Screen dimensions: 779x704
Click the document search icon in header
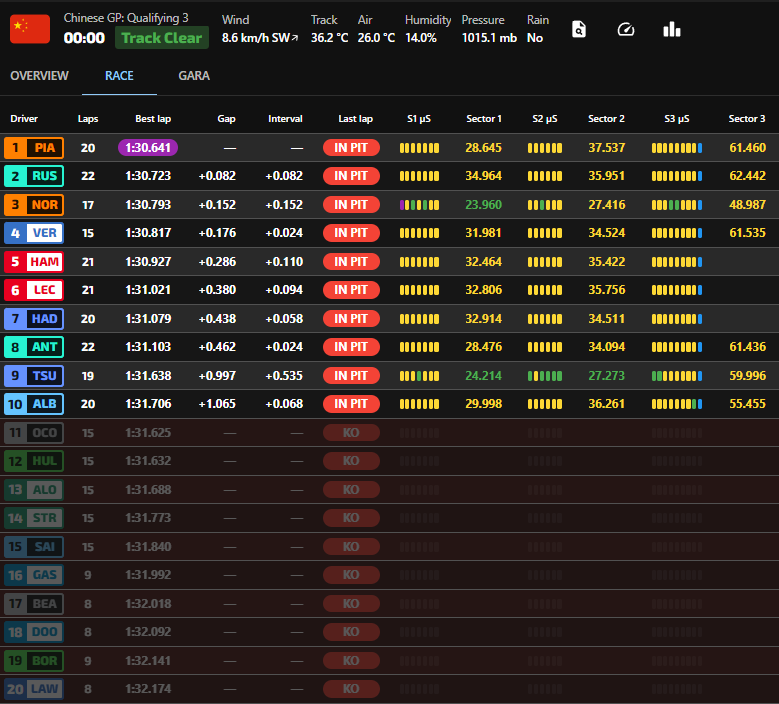579,30
